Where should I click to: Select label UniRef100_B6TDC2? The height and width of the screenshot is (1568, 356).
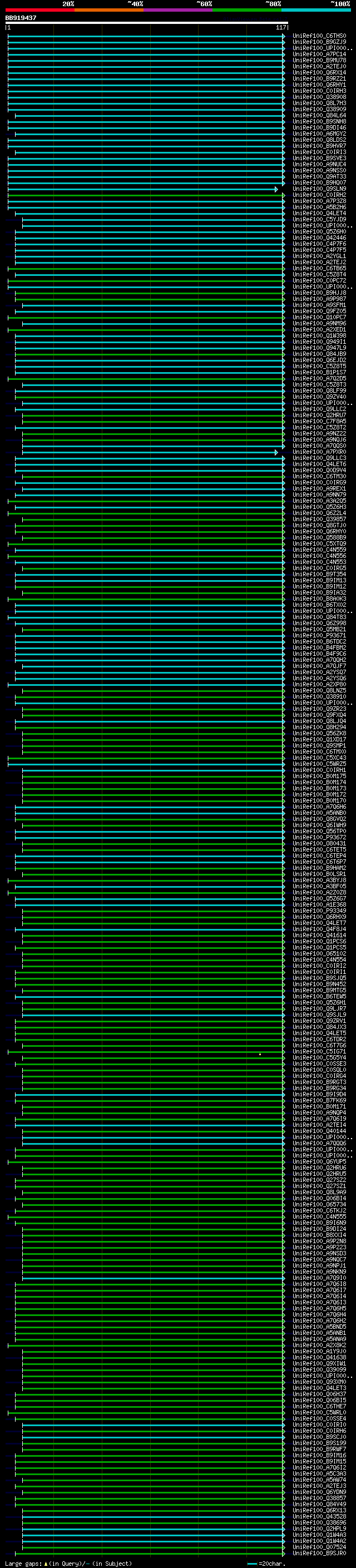319,641
